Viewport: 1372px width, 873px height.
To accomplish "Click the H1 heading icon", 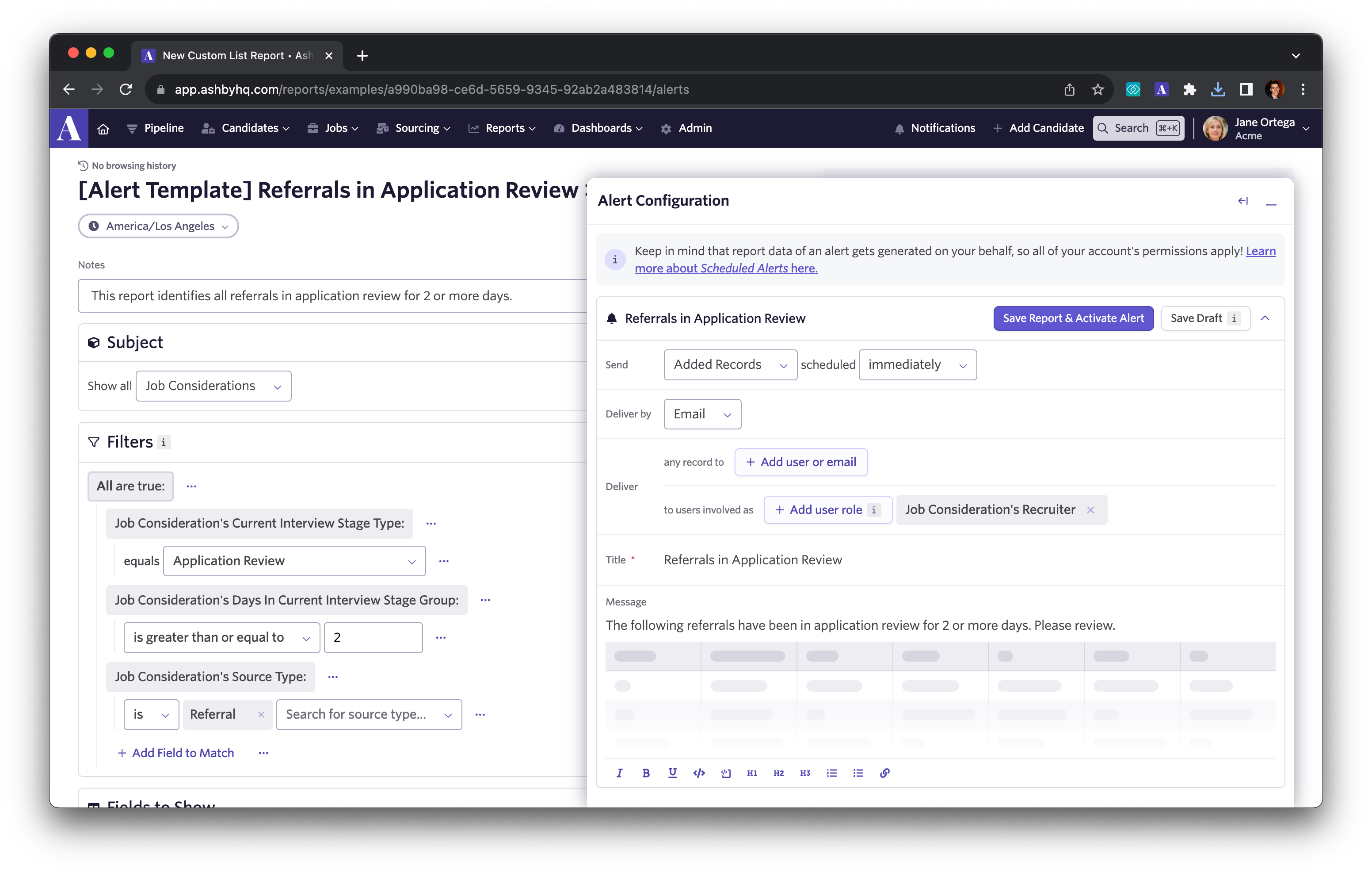I will point(752,773).
